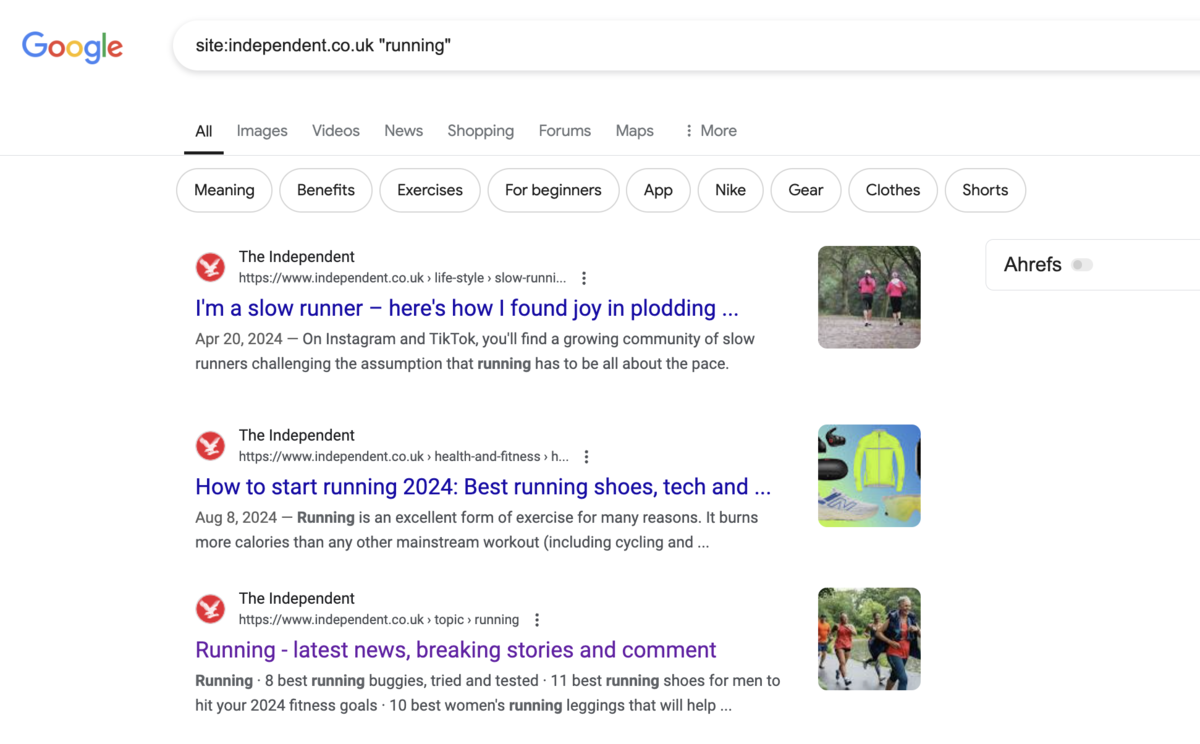This screenshot has height=744, width=1200.
Task: Click The Independent favicon on slow runner result
Action: pos(210,267)
